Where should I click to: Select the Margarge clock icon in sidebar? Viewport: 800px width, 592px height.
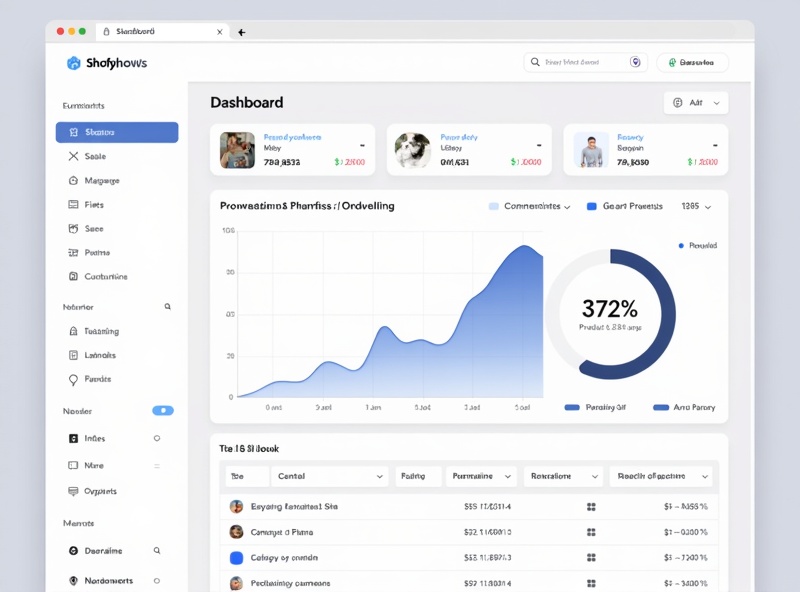73,181
